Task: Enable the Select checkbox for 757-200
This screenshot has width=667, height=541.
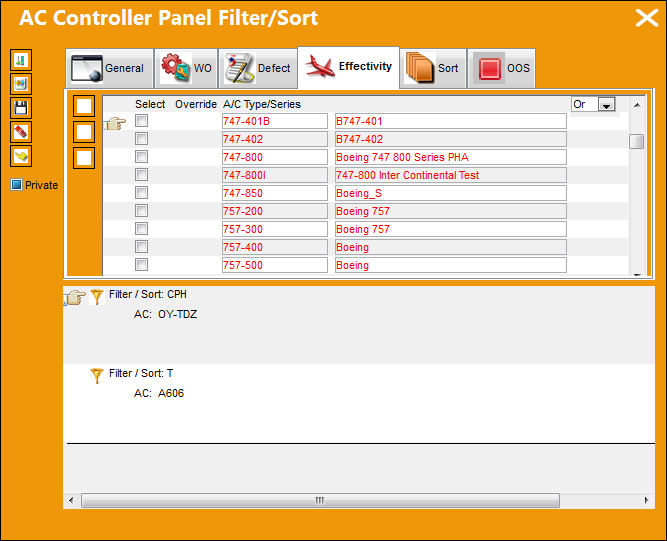Action: tap(141, 211)
